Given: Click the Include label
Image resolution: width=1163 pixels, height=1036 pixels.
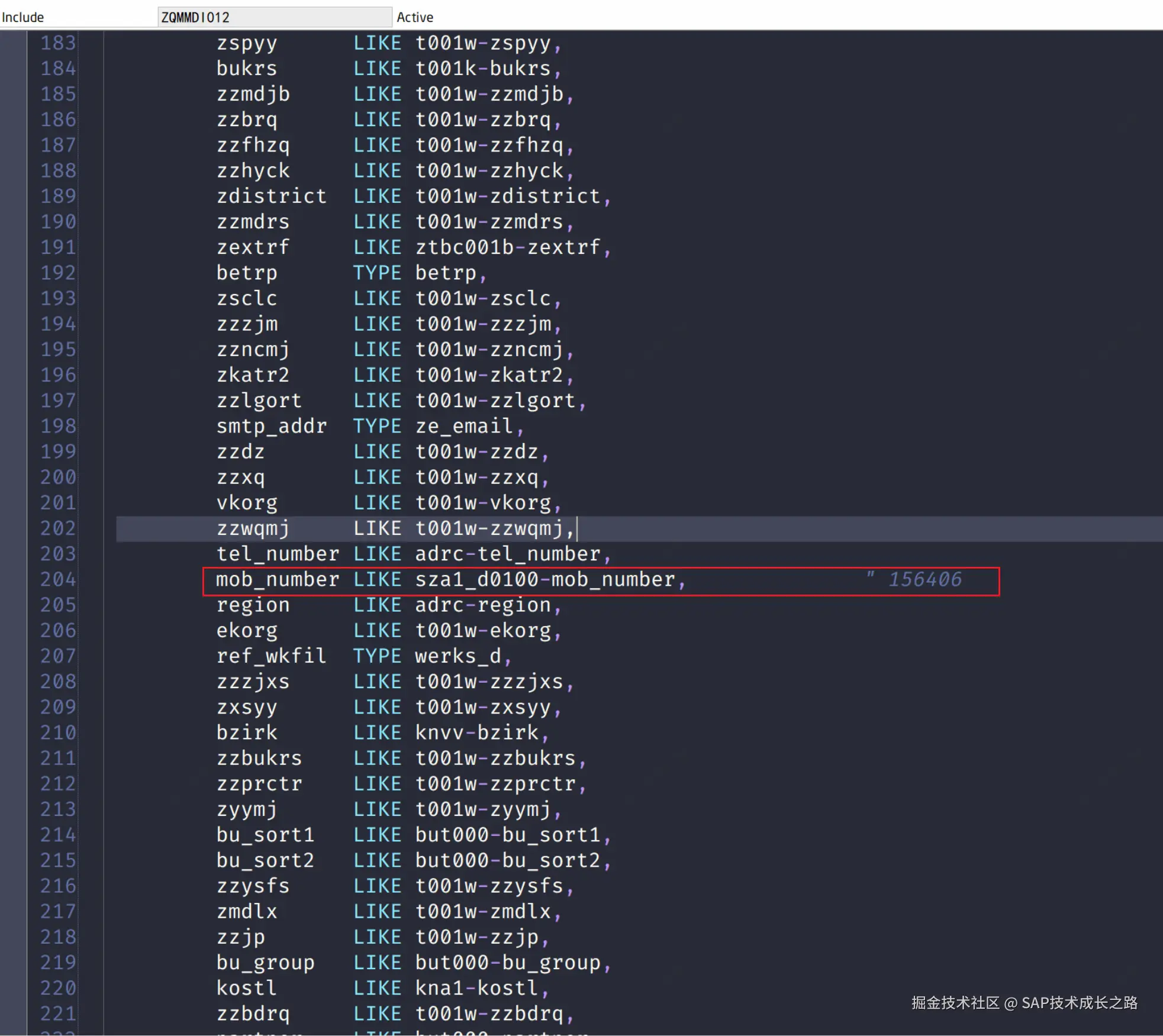Looking at the screenshot, I should point(22,17).
